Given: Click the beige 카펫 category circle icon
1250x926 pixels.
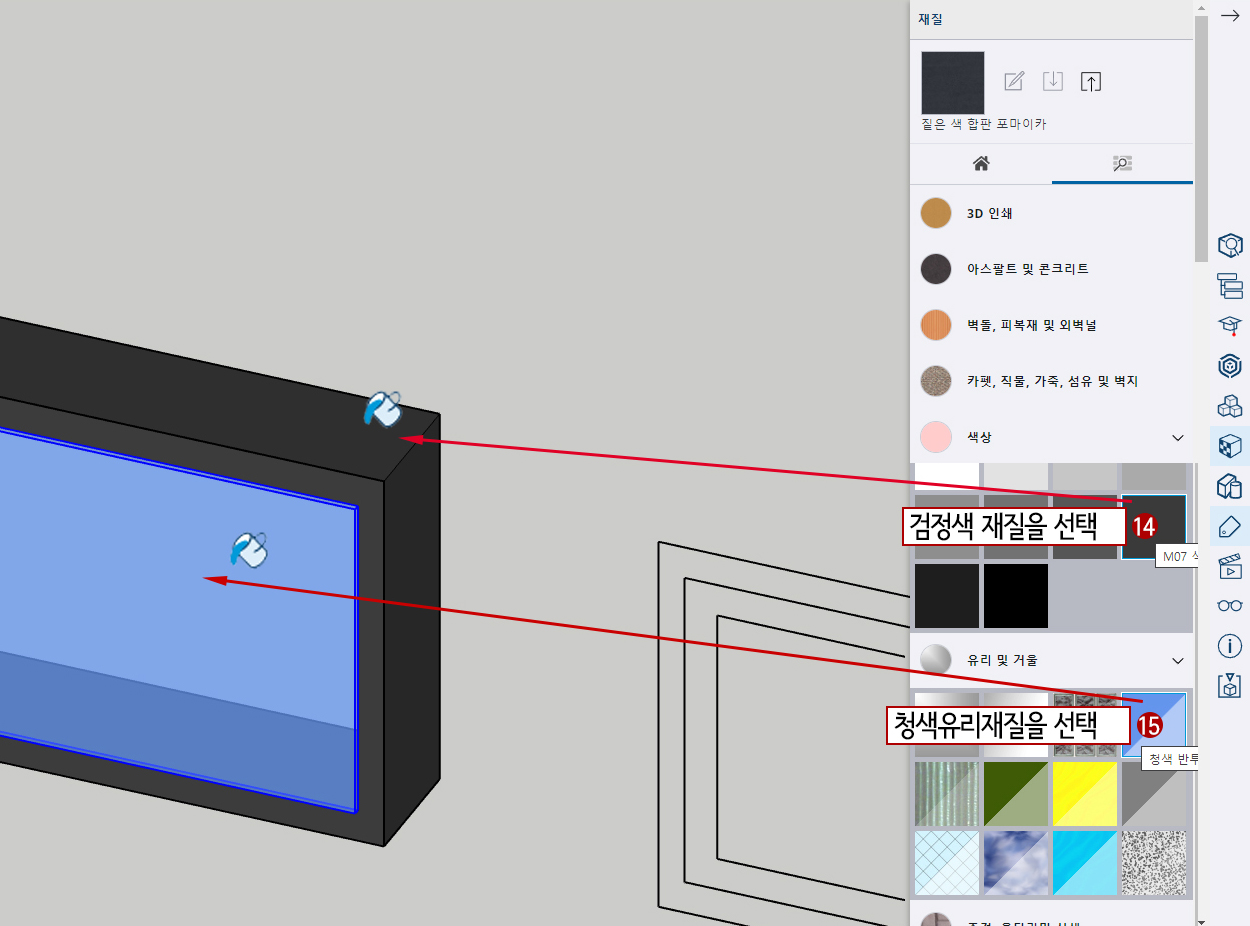Looking at the screenshot, I should (936, 381).
